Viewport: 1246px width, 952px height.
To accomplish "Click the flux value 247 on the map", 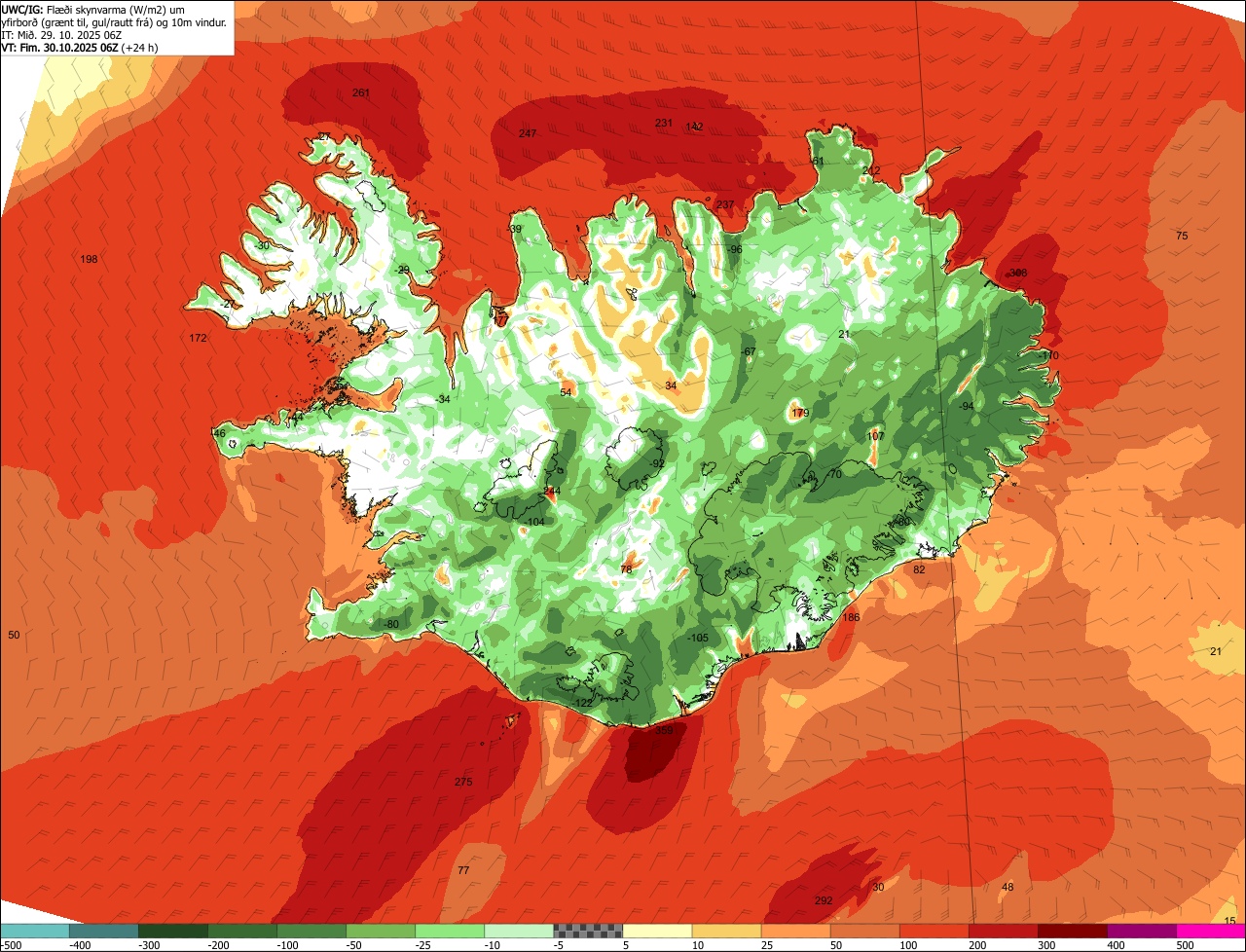I will pos(528,133).
